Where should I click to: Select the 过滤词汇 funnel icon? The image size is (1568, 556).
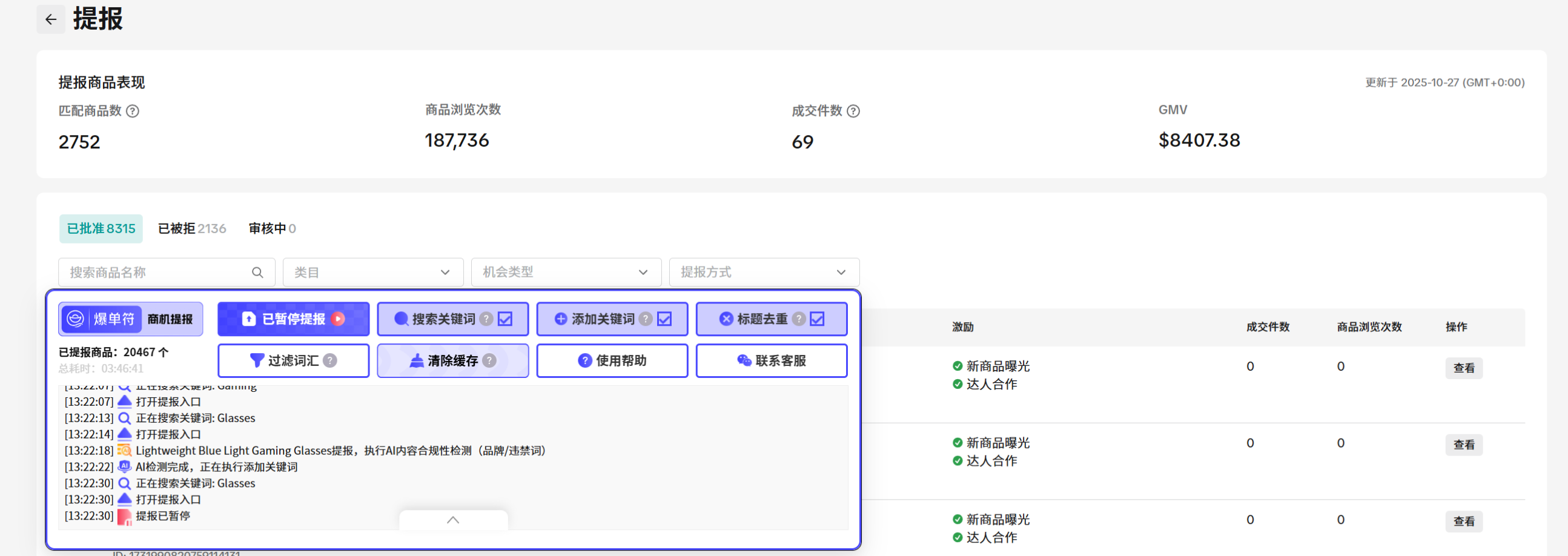click(x=256, y=360)
